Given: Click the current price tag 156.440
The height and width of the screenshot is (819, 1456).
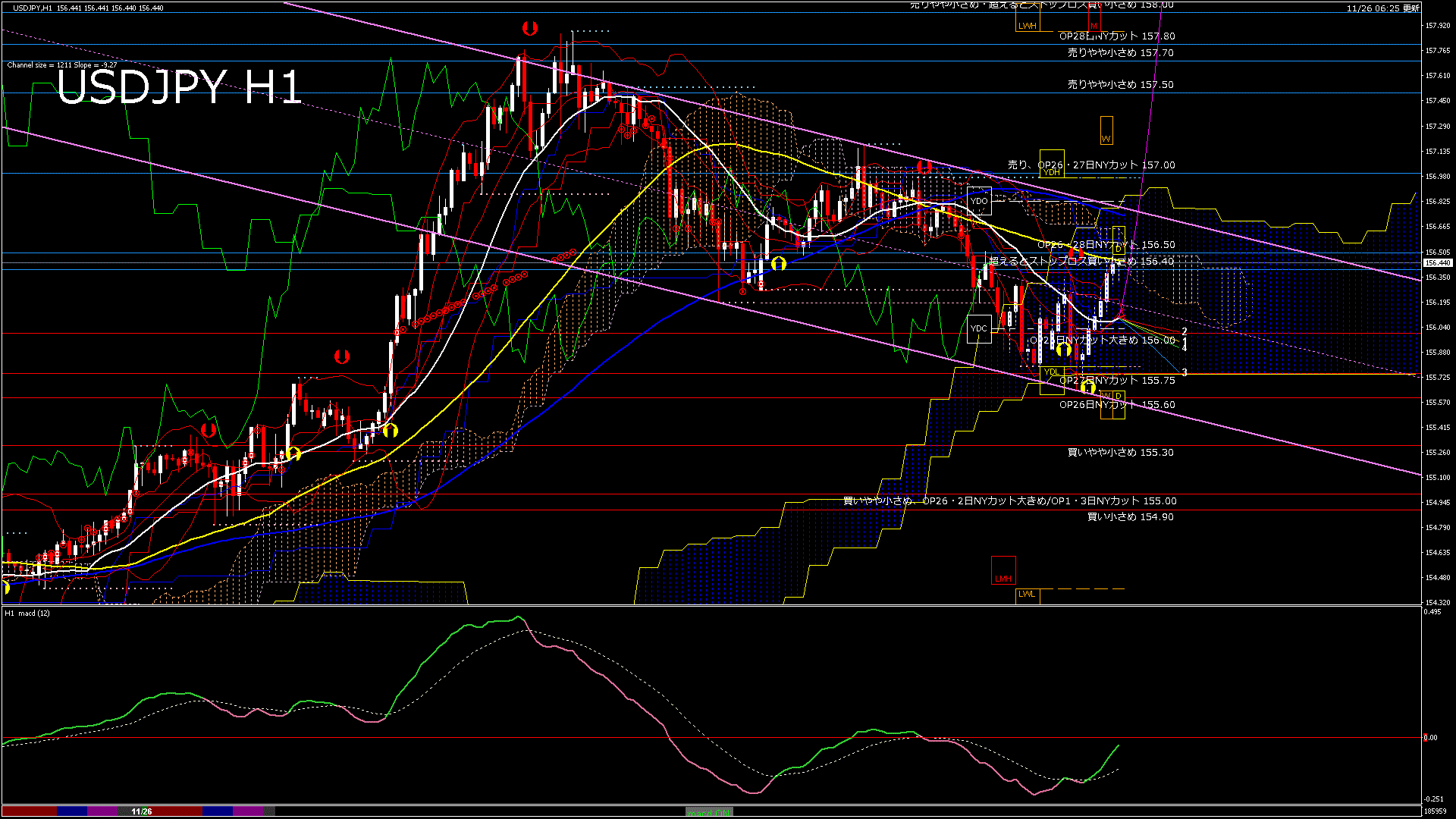Looking at the screenshot, I should [x=1437, y=263].
